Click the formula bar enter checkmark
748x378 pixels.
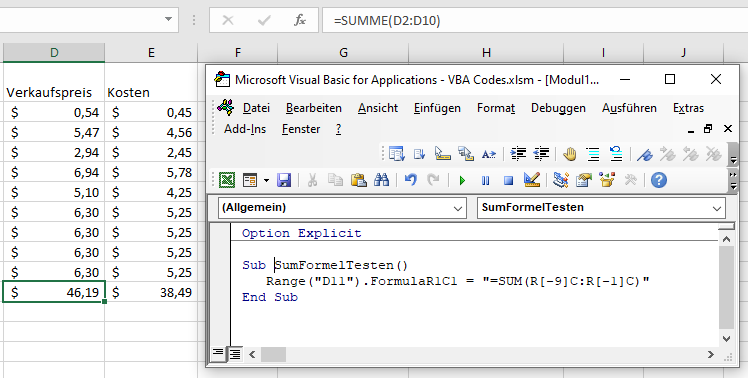(263, 20)
